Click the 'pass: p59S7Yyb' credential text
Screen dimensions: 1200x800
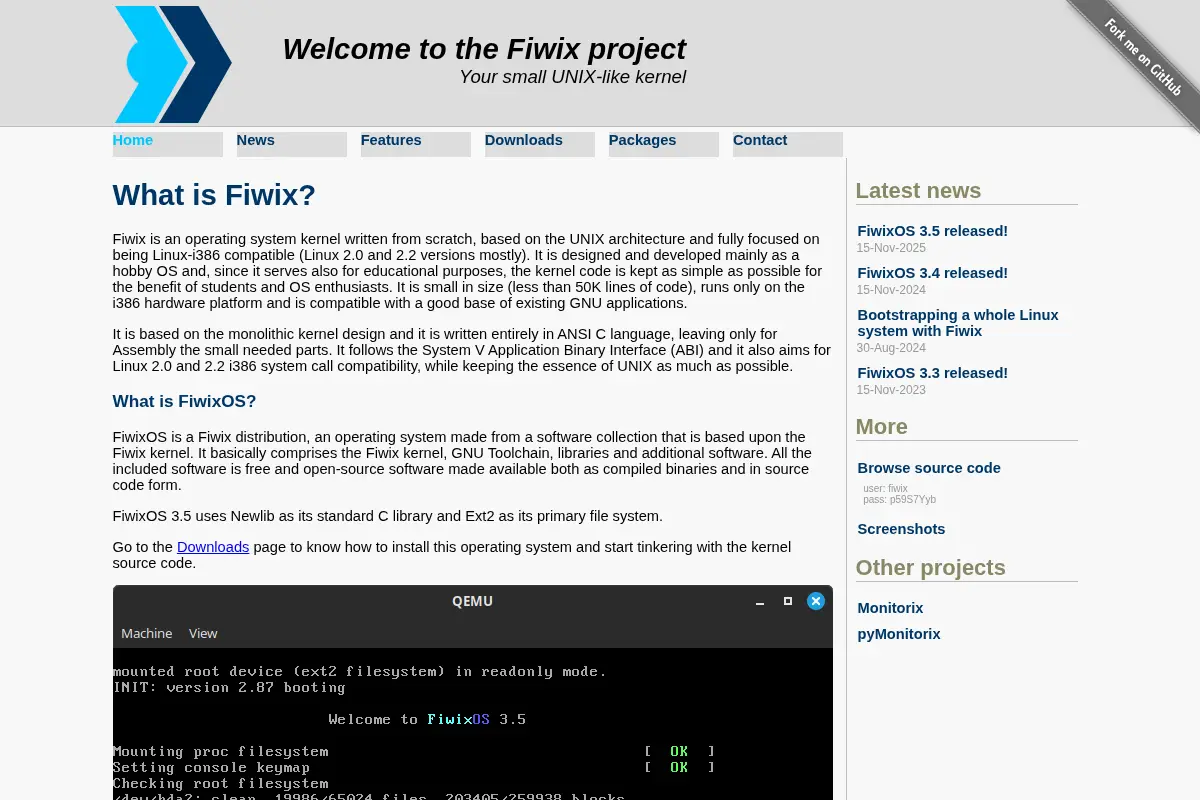(900, 499)
